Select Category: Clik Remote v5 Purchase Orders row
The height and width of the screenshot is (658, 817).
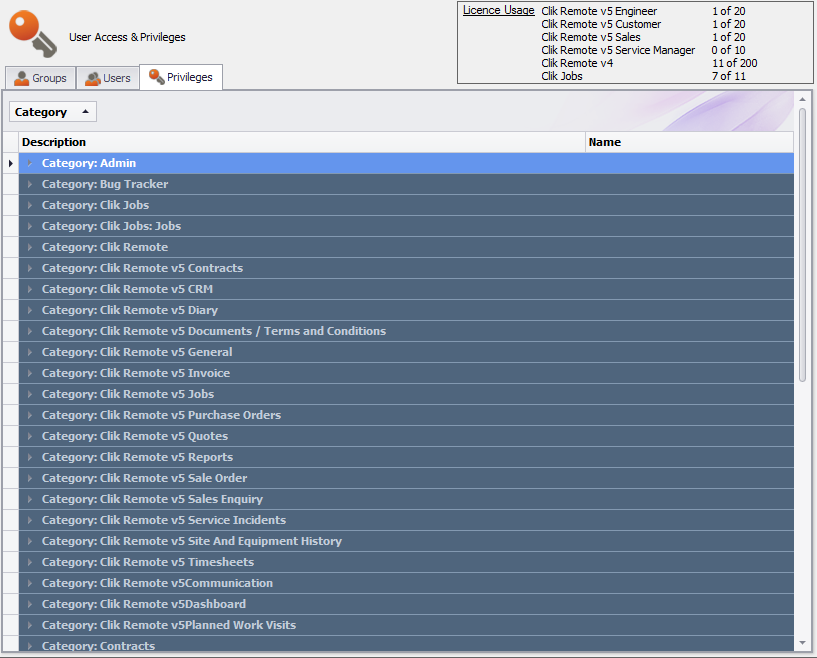coord(406,415)
